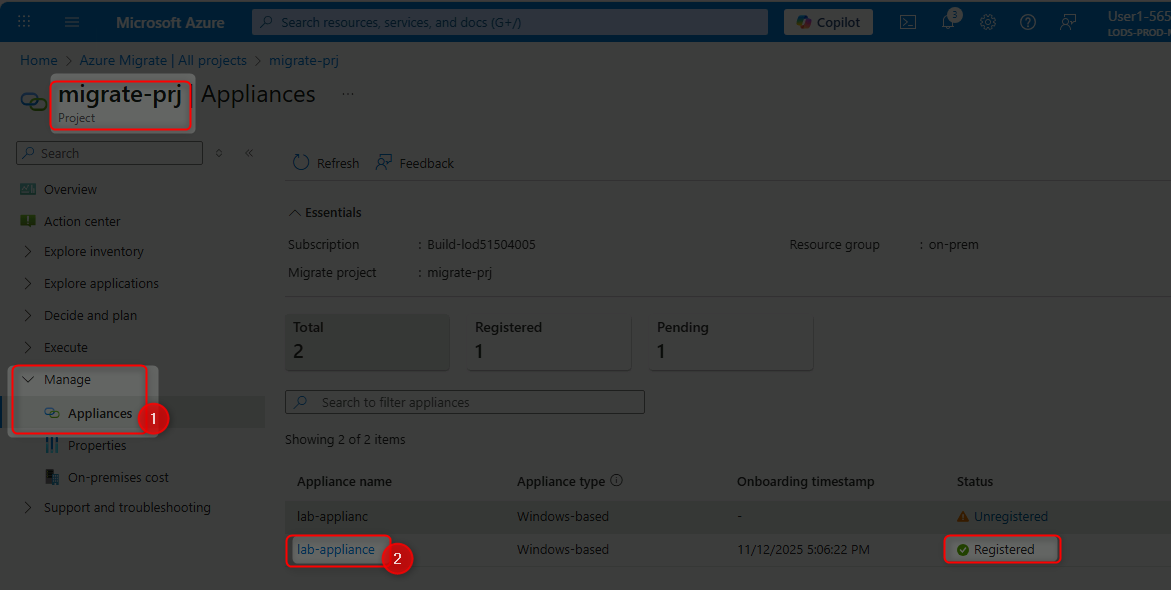Click the Build-lod51504005 subscription value

coord(481,244)
